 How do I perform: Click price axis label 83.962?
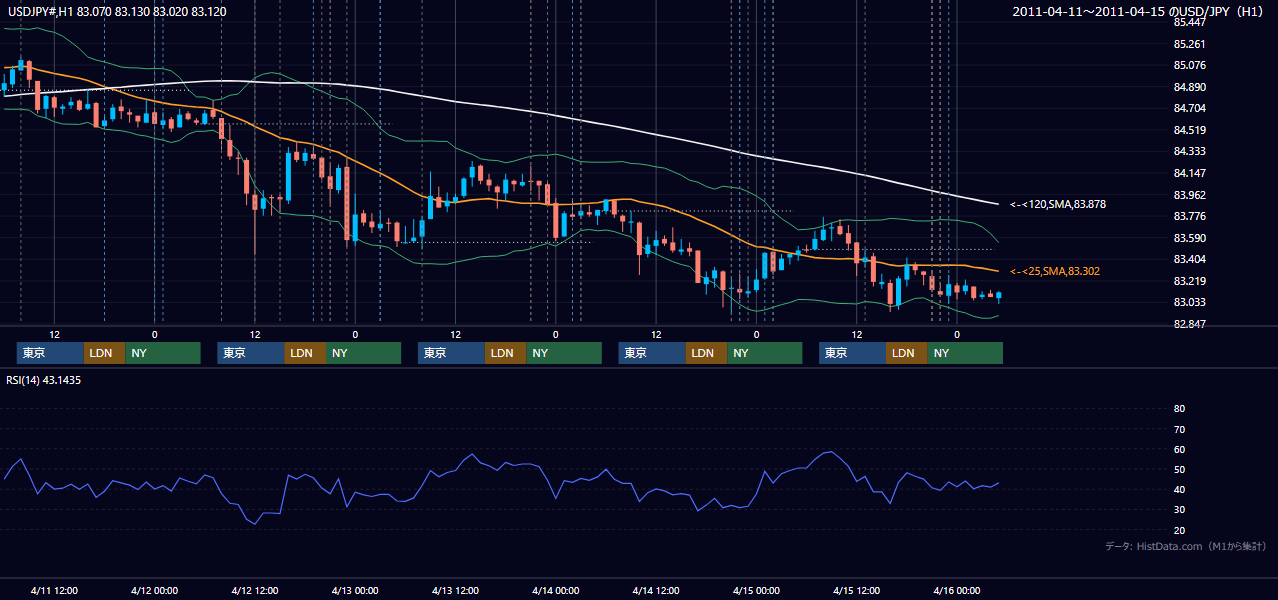point(1189,195)
